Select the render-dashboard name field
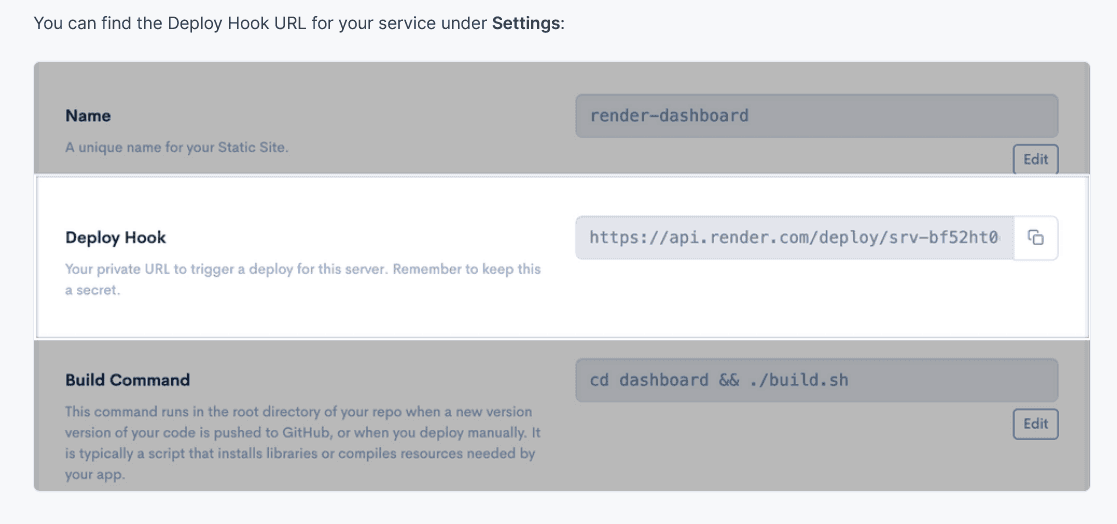This screenshot has width=1117, height=524. point(816,115)
